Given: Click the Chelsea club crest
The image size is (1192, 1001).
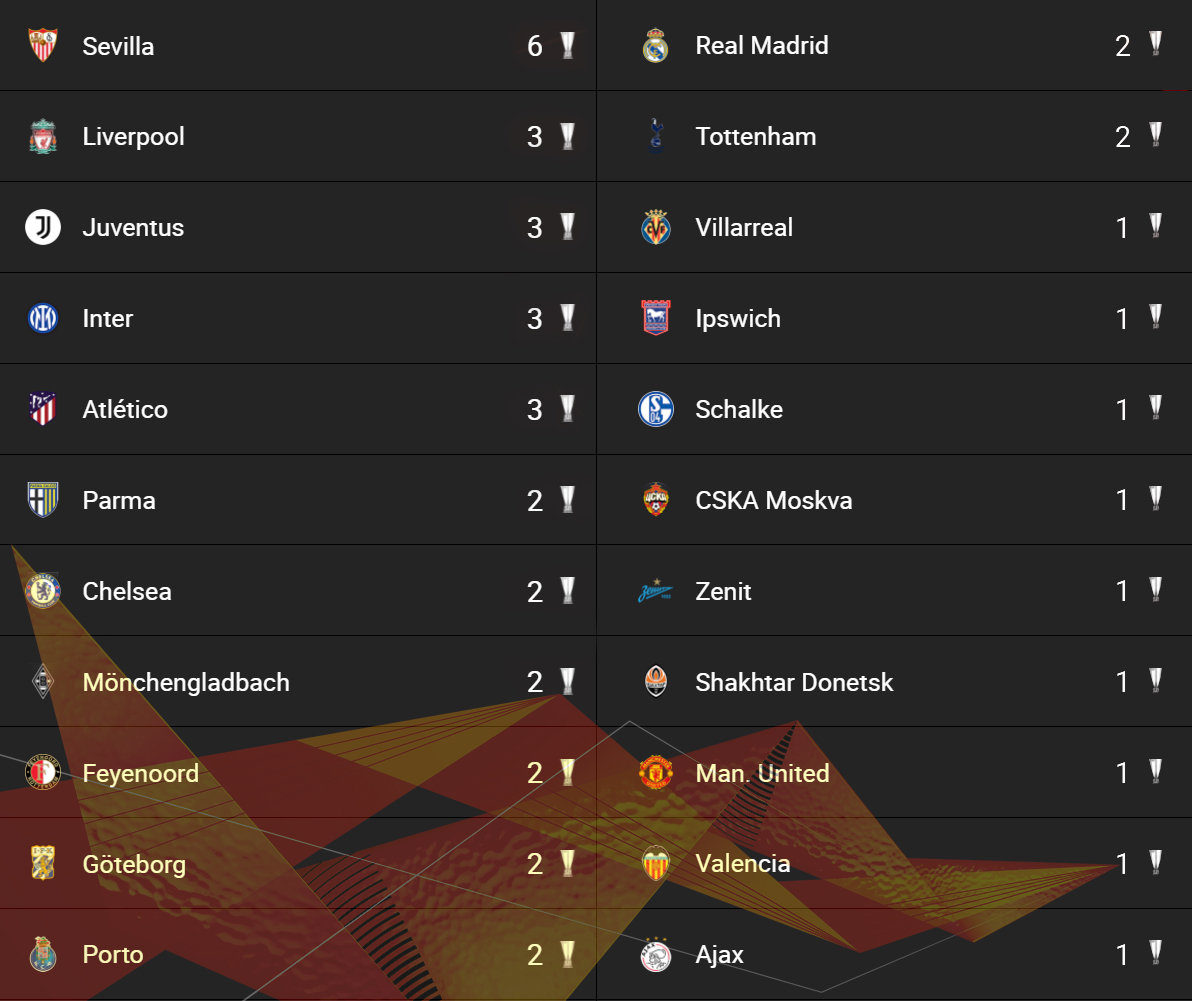Looking at the screenshot, I should (43, 591).
